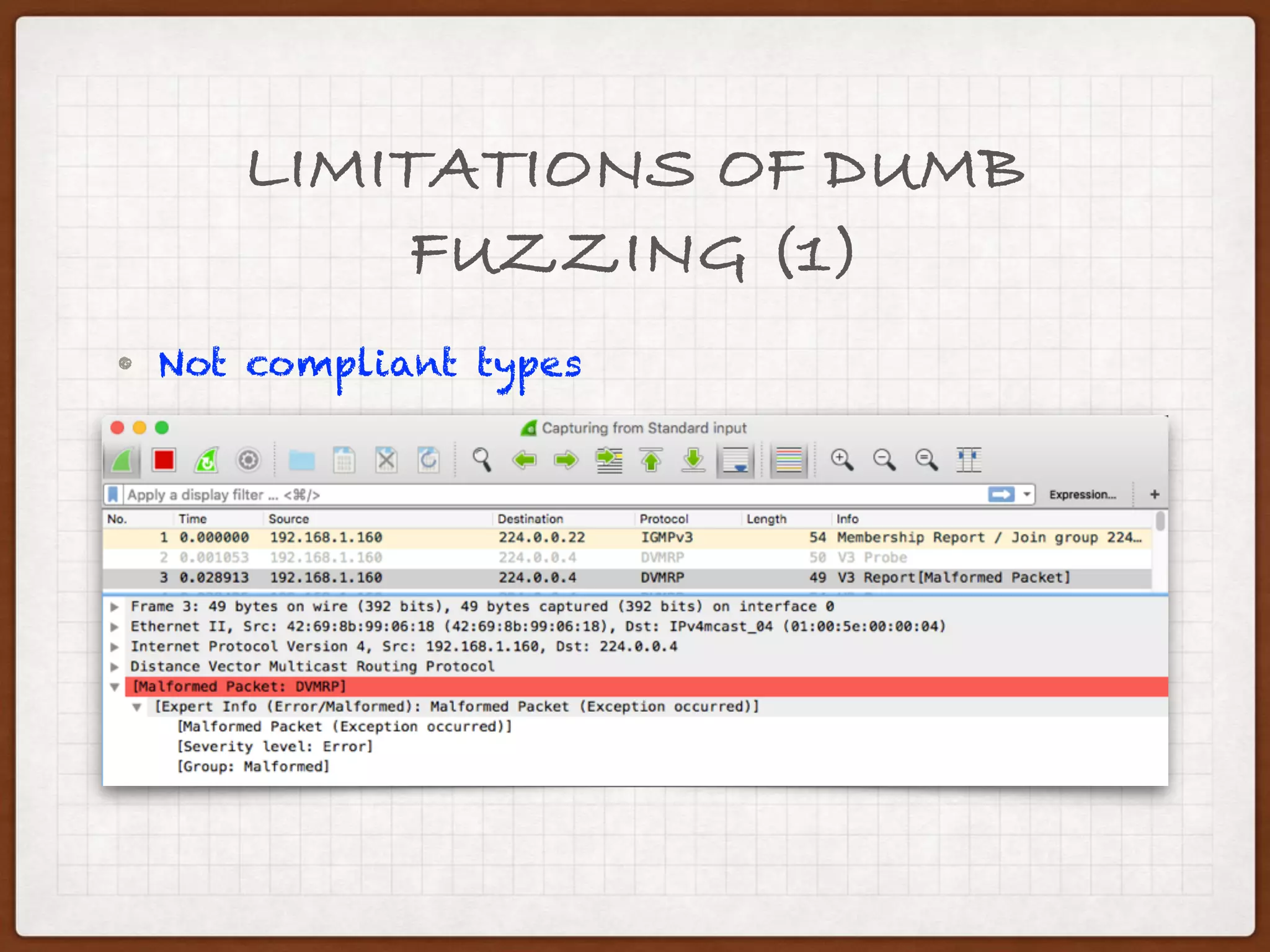Image resolution: width=1270 pixels, height=952 pixels.
Task: Sort by the Source column header
Action: (x=288, y=519)
